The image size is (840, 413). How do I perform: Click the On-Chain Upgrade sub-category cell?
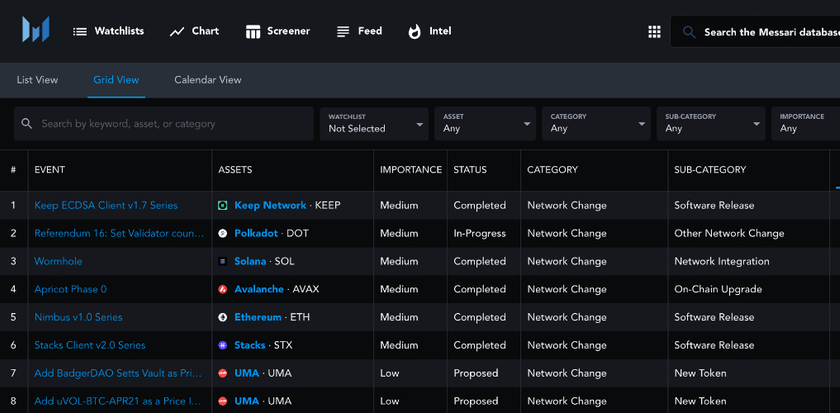click(718, 289)
